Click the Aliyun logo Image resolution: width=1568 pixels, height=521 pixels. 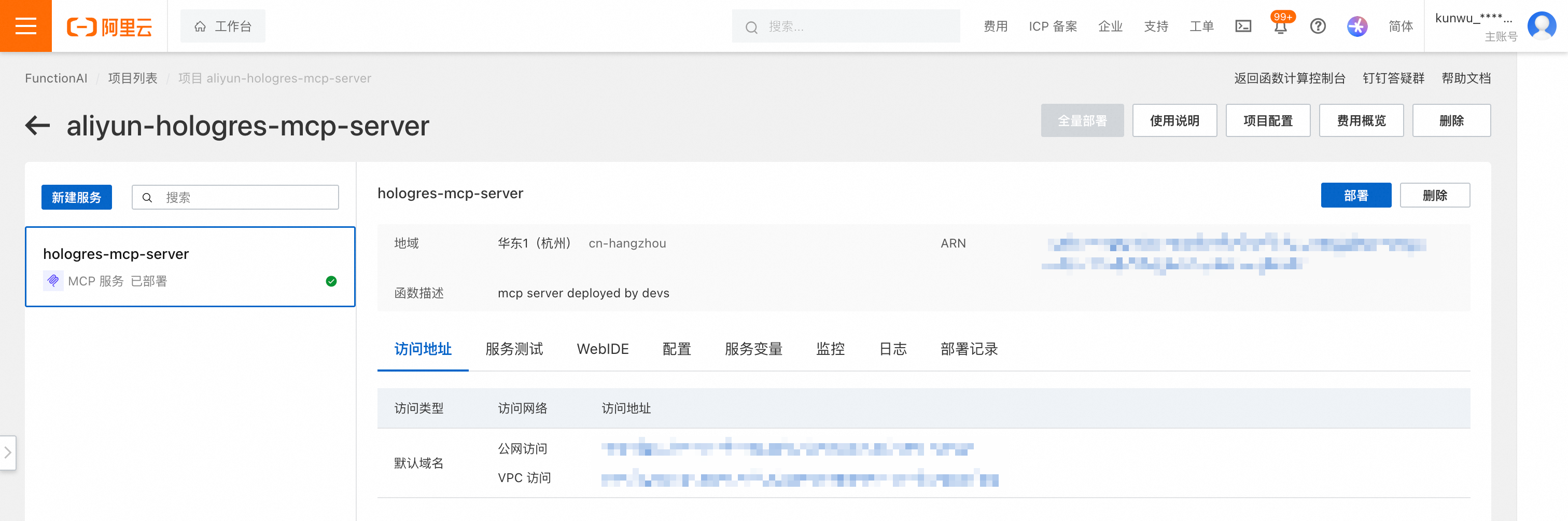pyautogui.click(x=109, y=27)
